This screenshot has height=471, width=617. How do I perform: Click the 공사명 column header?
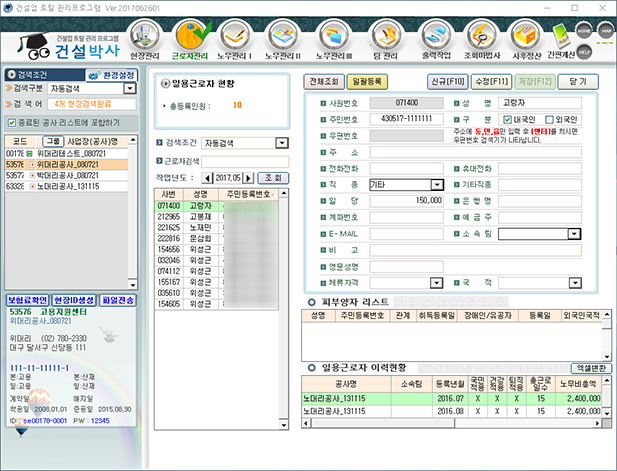coord(346,384)
